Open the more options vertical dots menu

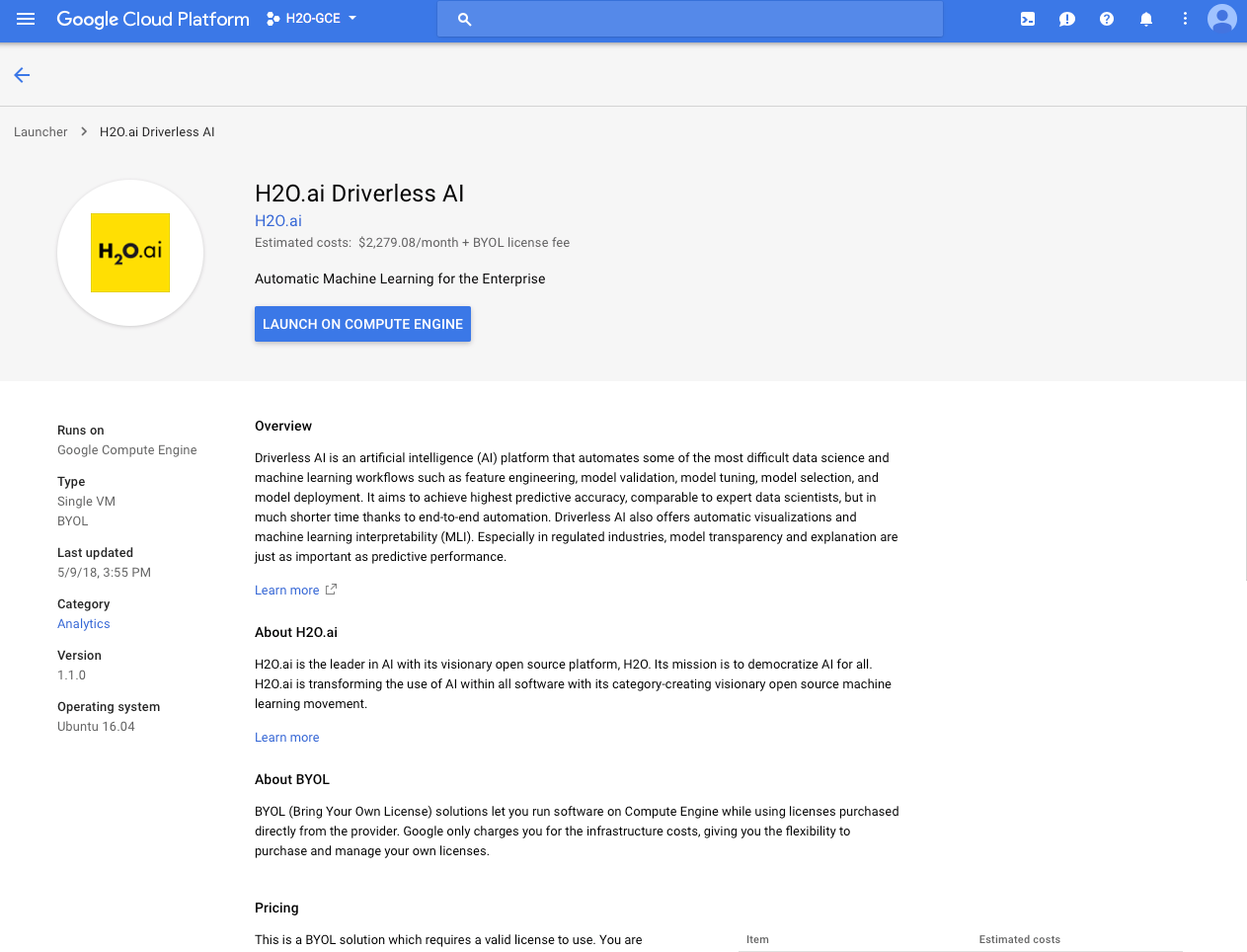click(1185, 18)
